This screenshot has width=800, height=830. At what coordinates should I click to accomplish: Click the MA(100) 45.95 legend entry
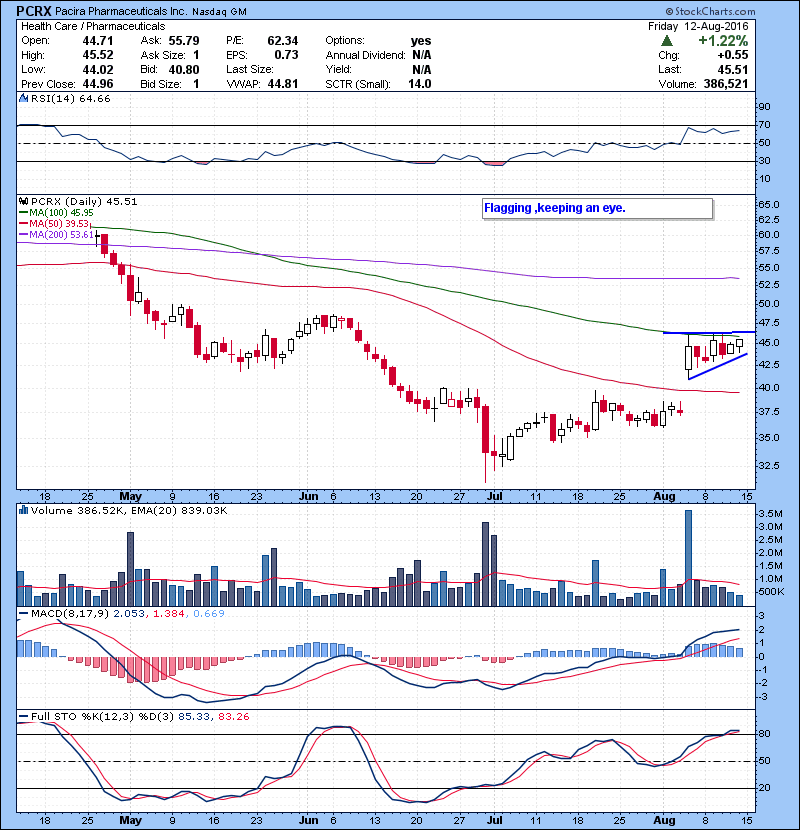point(57,212)
